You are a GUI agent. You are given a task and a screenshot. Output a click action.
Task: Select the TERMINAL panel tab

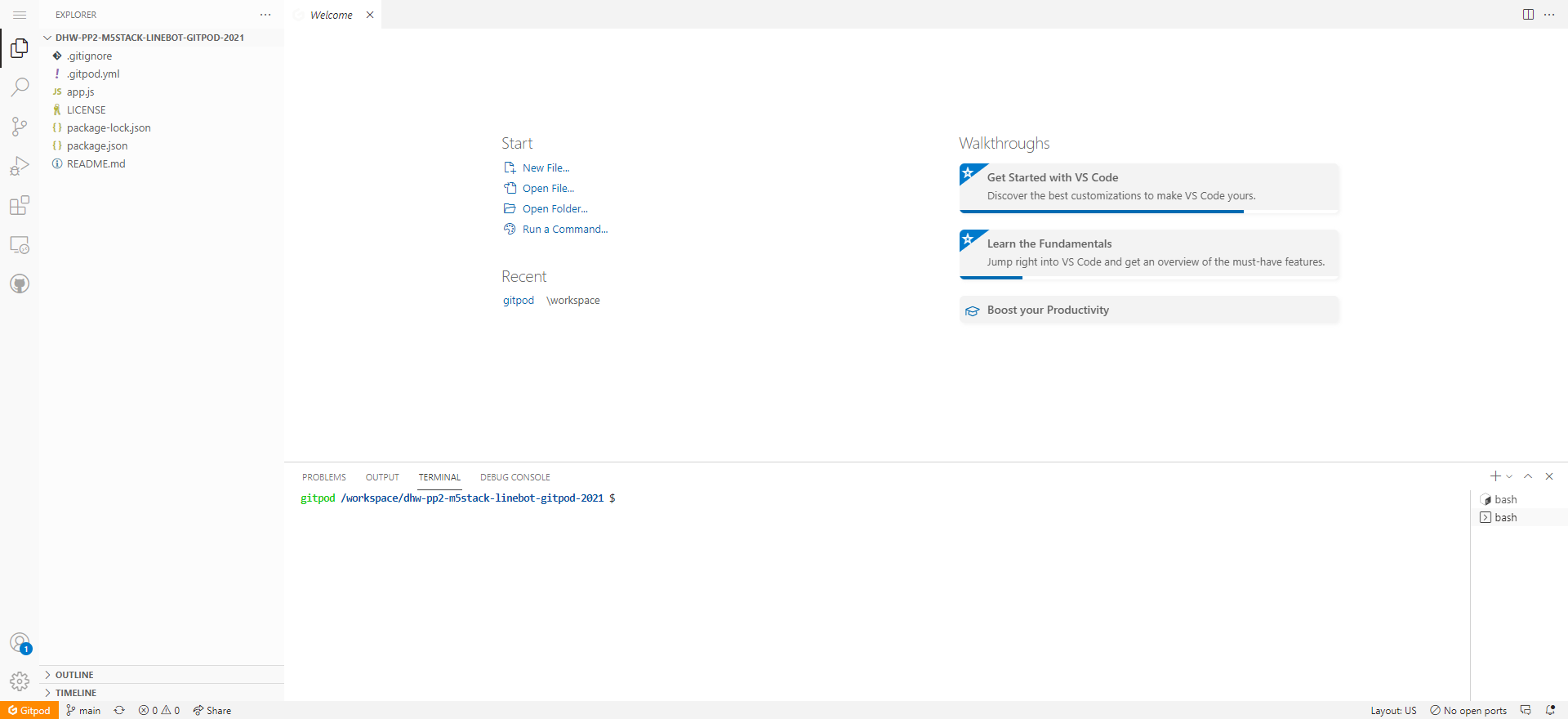pos(439,477)
